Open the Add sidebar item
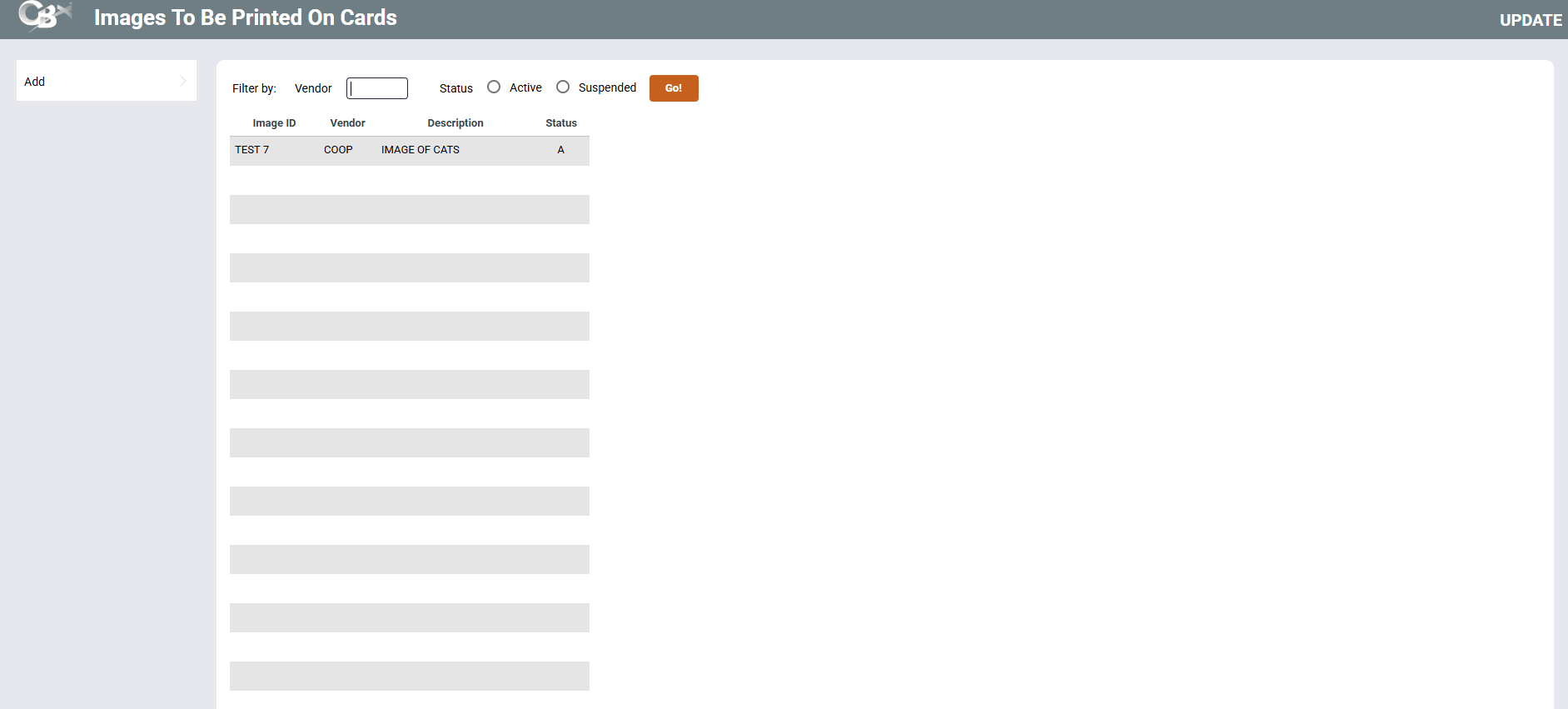Screen dimensions: 1568x709 35,82
